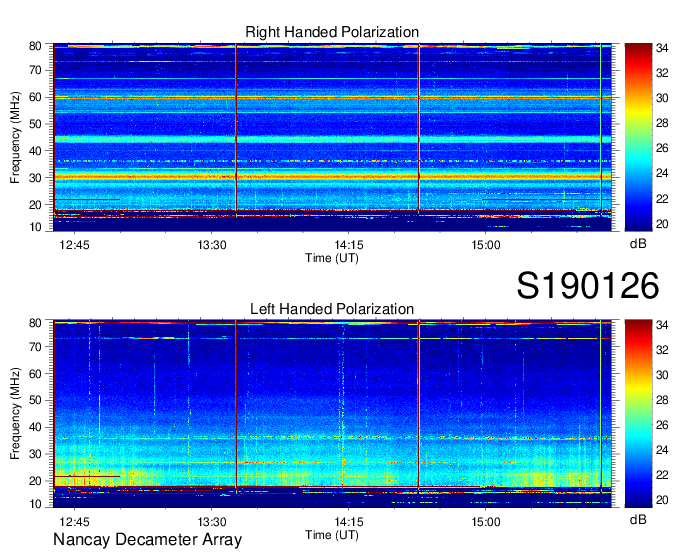Click the 20 MHz tick label on the left-handed plot
Viewport: 680px width, 552px height.
pyautogui.click(x=35, y=481)
